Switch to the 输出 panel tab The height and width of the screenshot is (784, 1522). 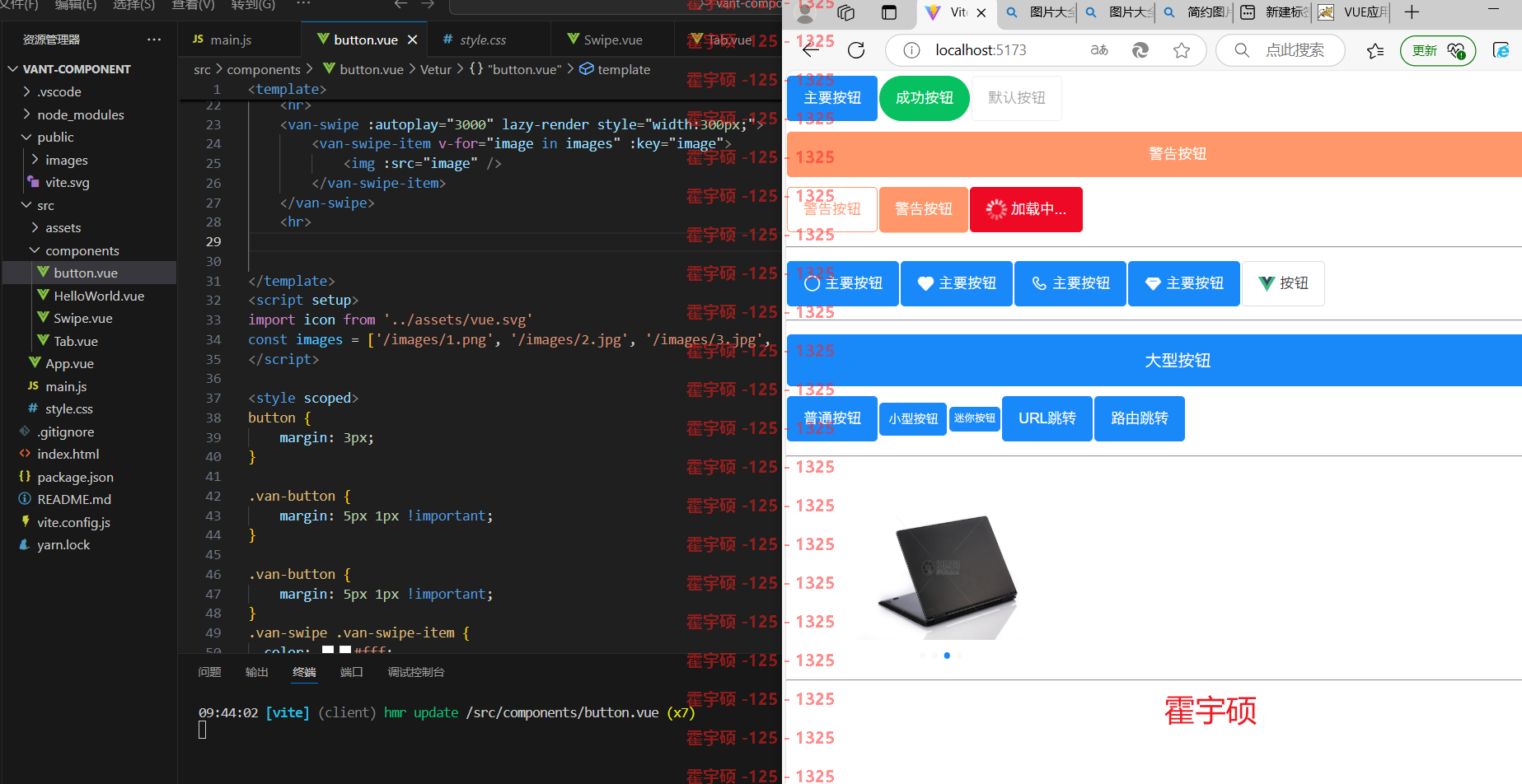click(257, 672)
